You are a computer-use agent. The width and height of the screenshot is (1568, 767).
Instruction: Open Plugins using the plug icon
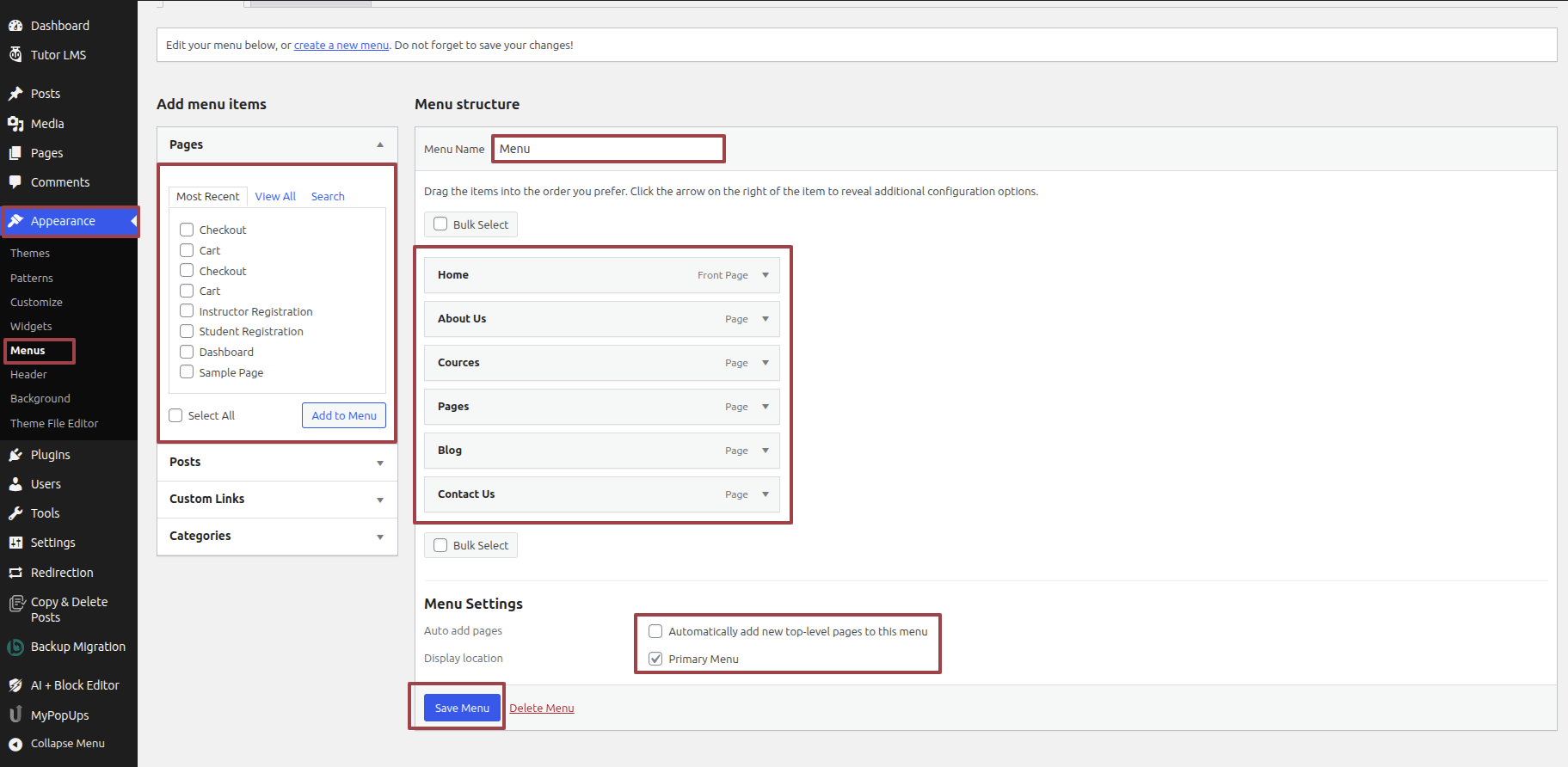click(x=15, y=455)
